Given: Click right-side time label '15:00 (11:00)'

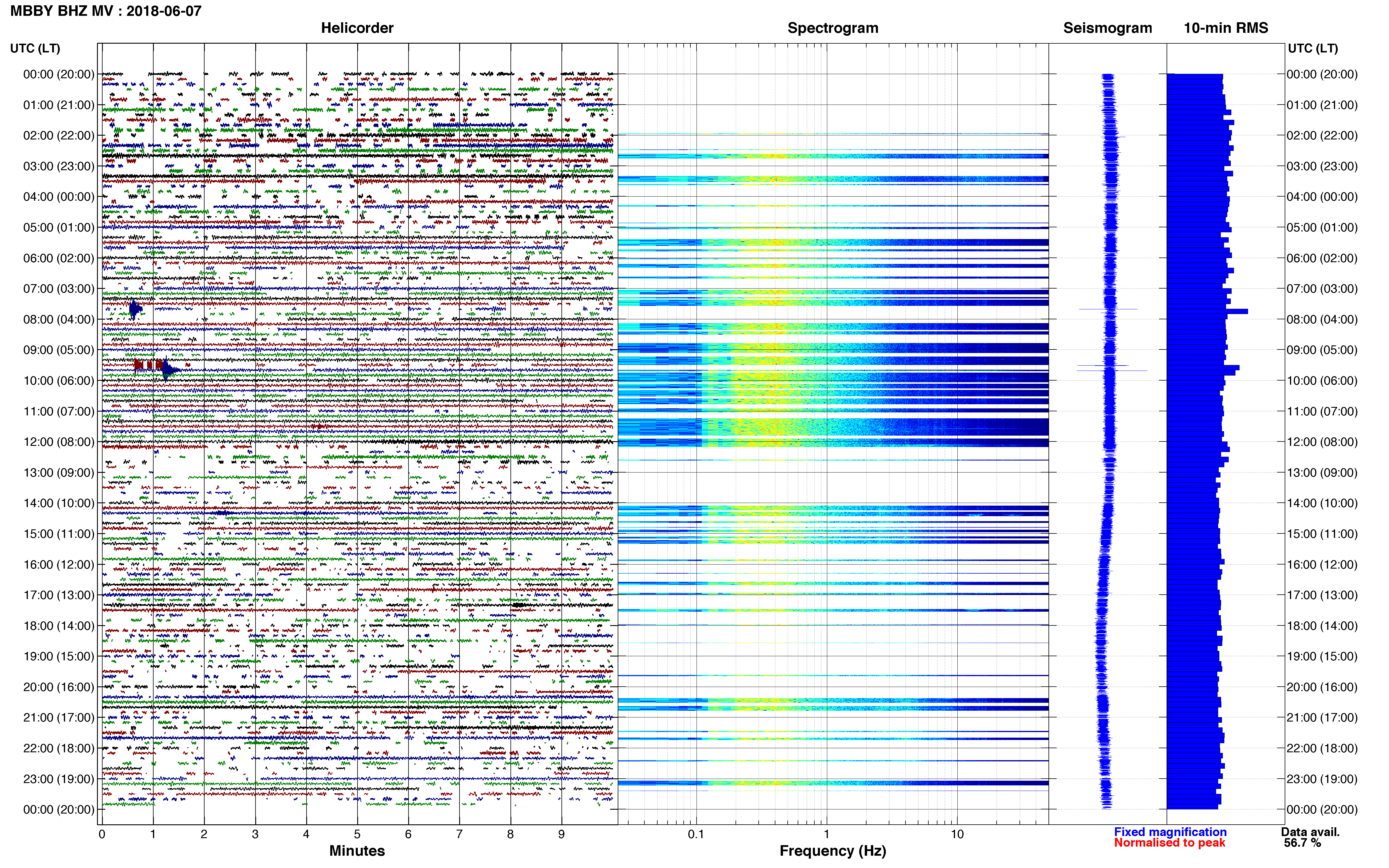Looking at the screenshot, I should pyautogui.click(x=1322, y=534).
